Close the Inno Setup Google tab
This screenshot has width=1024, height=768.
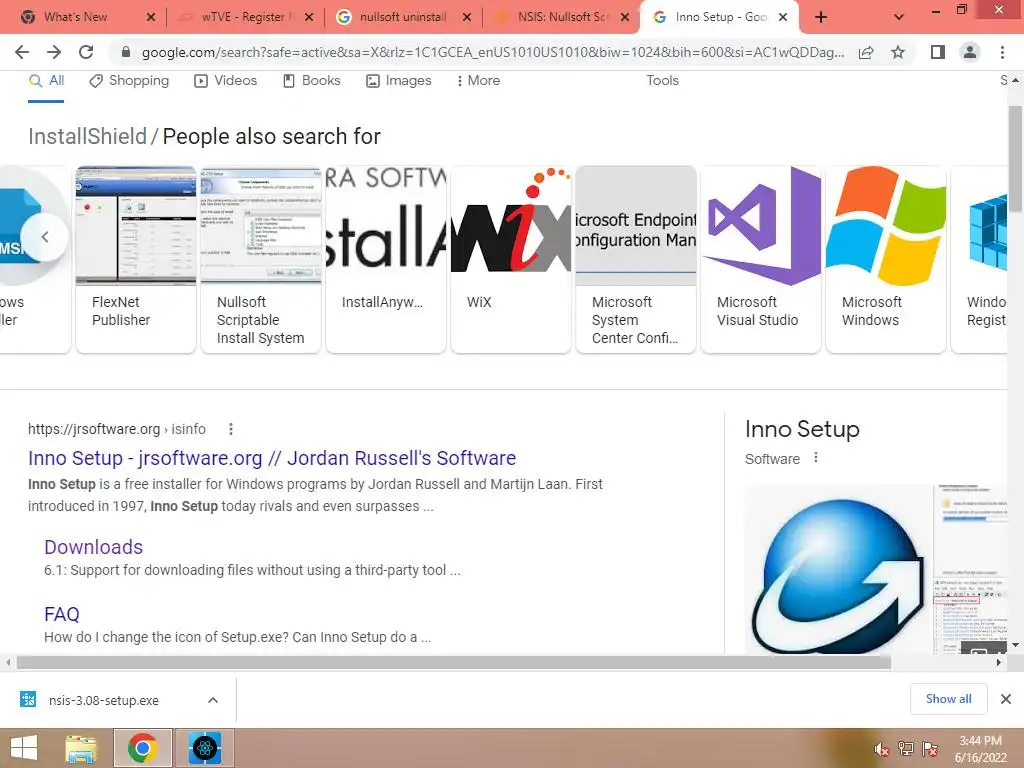(782, 17)
